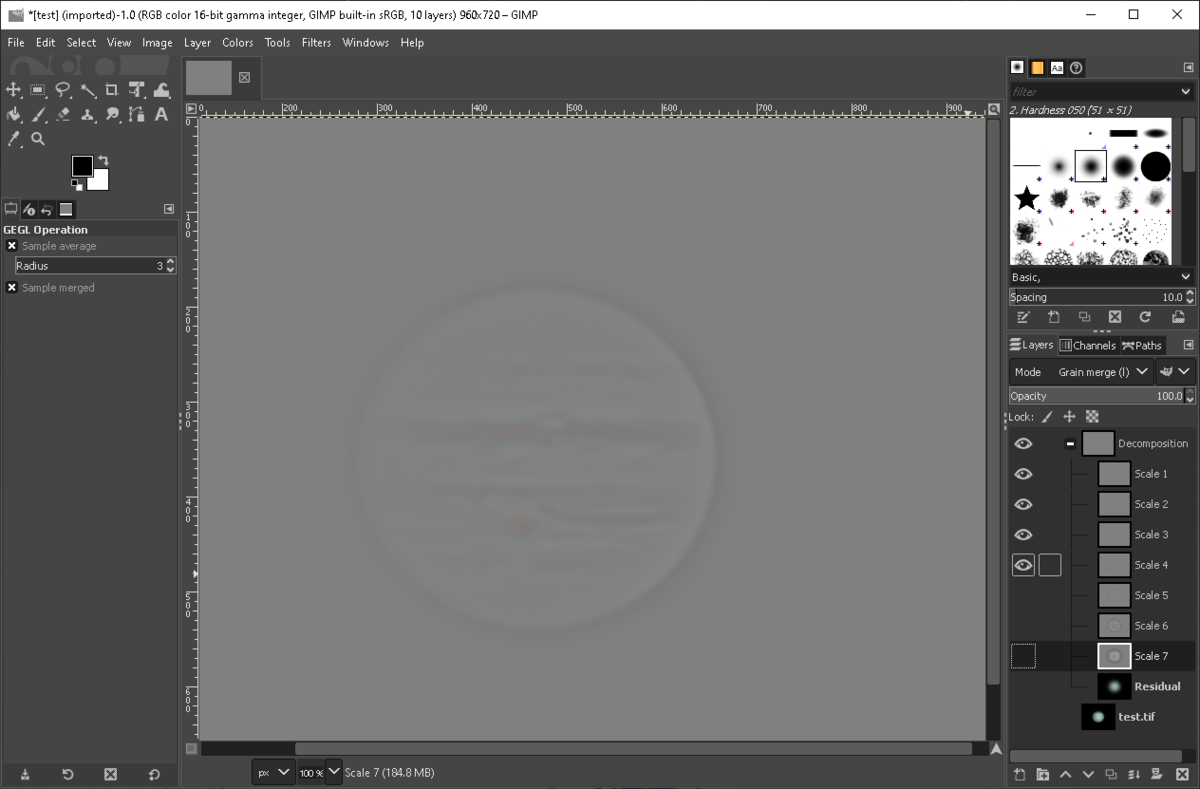Select the Color Picker tool
Image resolution: width=1200 pixels, height=789 pixels.
pos(14,139)
